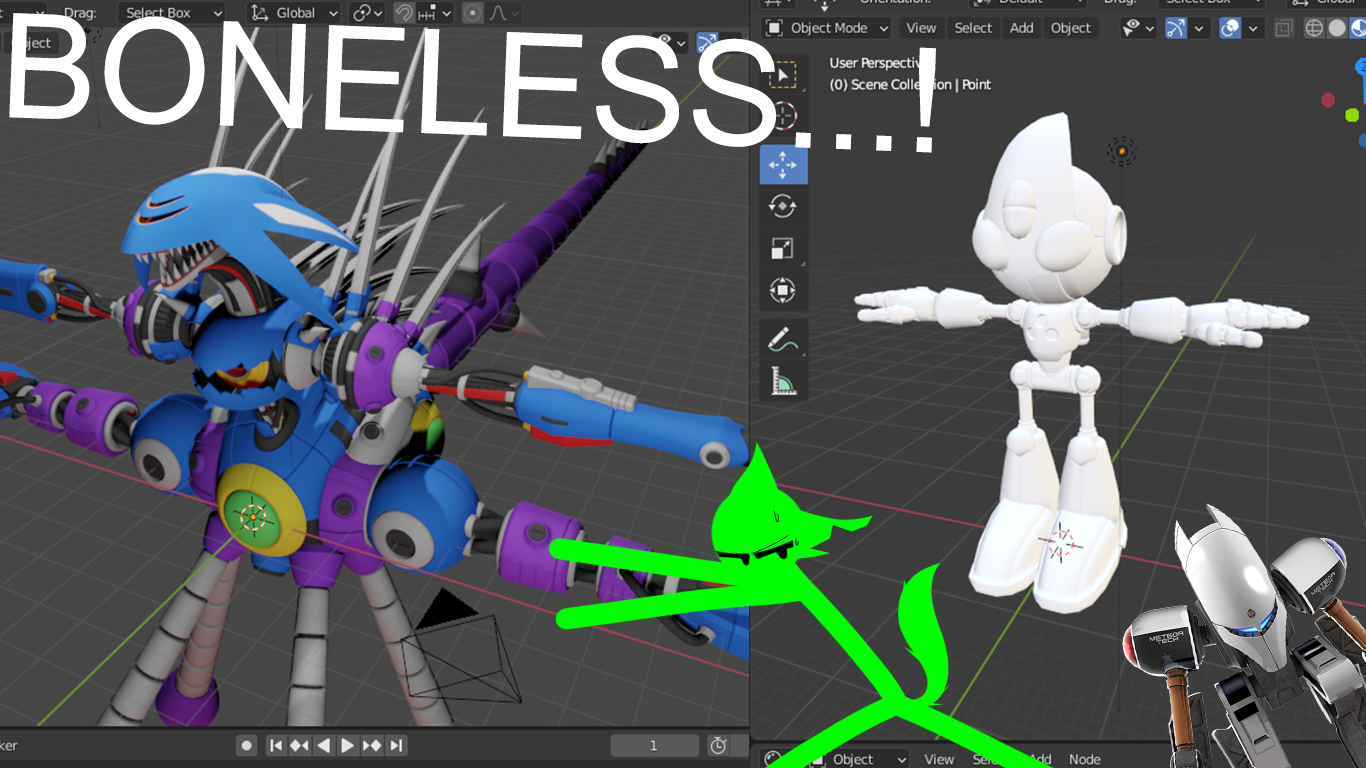This screenshot has width=1366, height=768.
Task: Expand the gizmo options dropdown arrow
Action: (1198, 28)
